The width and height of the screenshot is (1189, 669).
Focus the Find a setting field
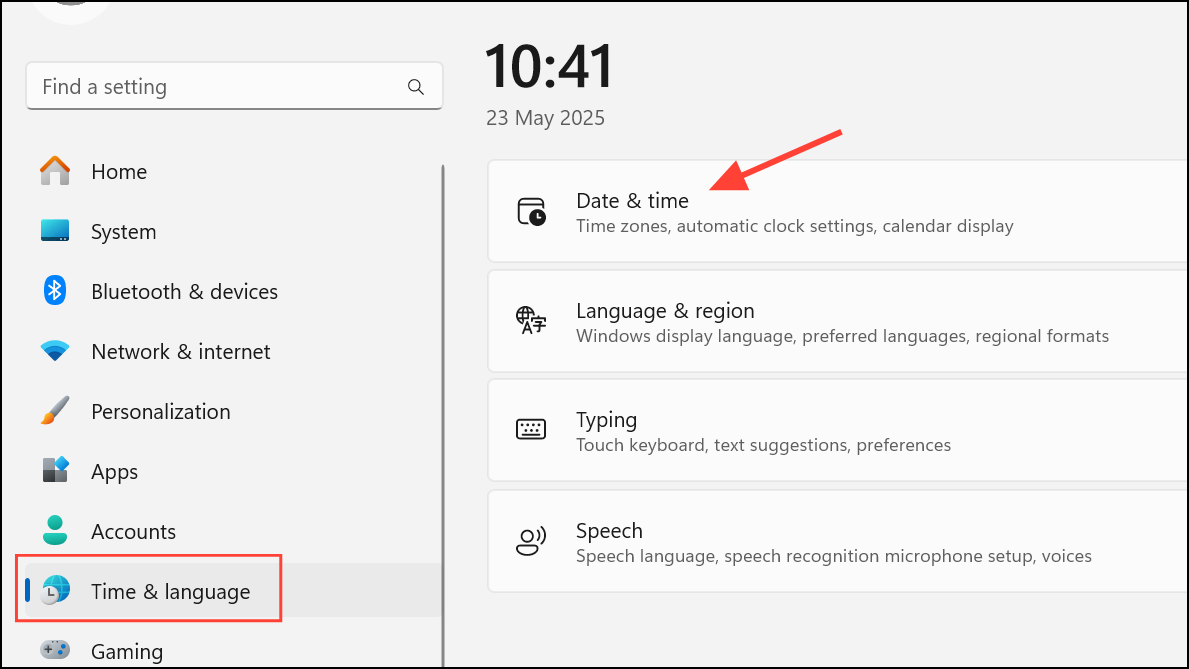click(x=234, y=86)
